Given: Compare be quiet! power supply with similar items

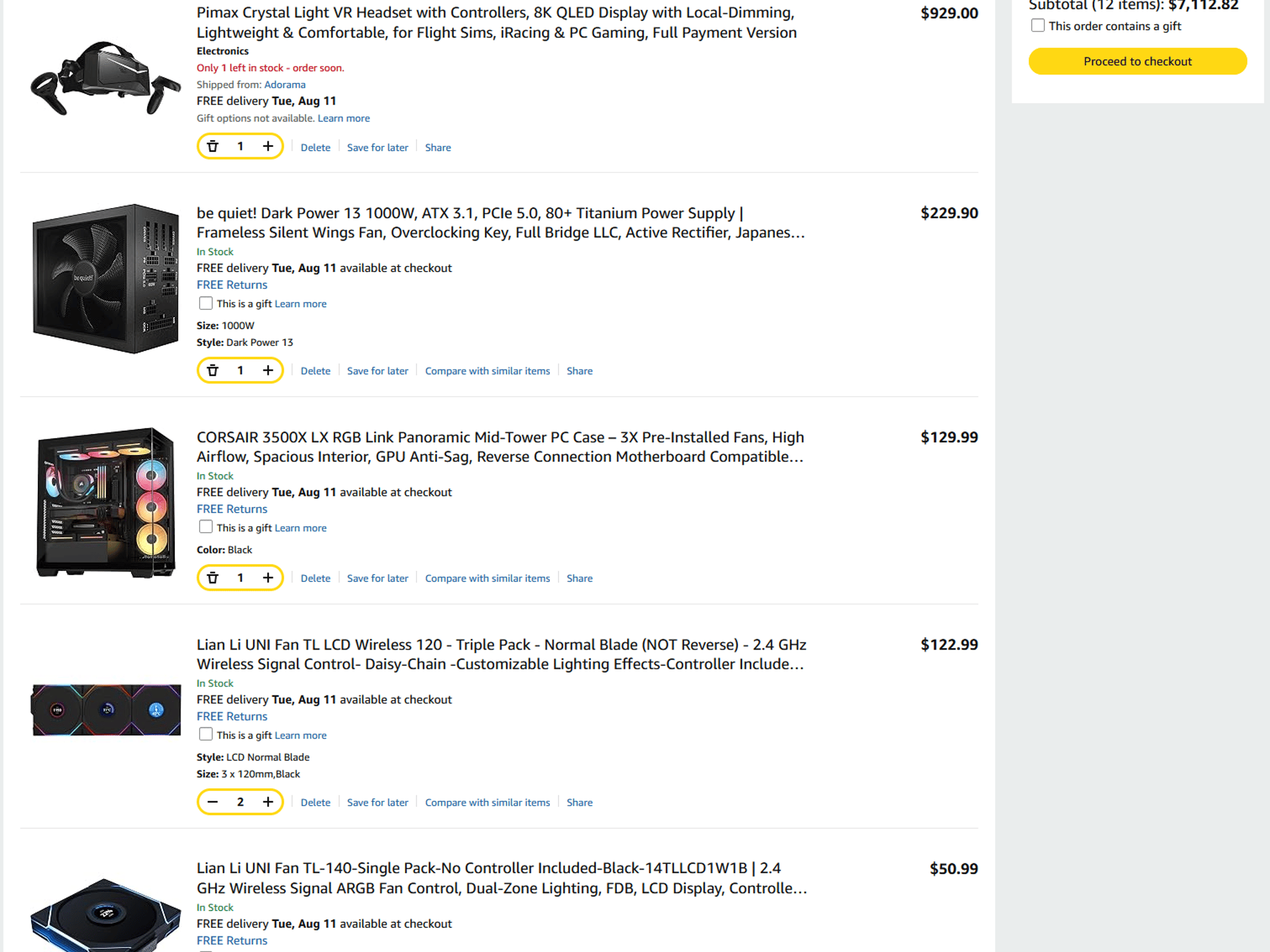Looking at the screenshot, I should 487,371.
